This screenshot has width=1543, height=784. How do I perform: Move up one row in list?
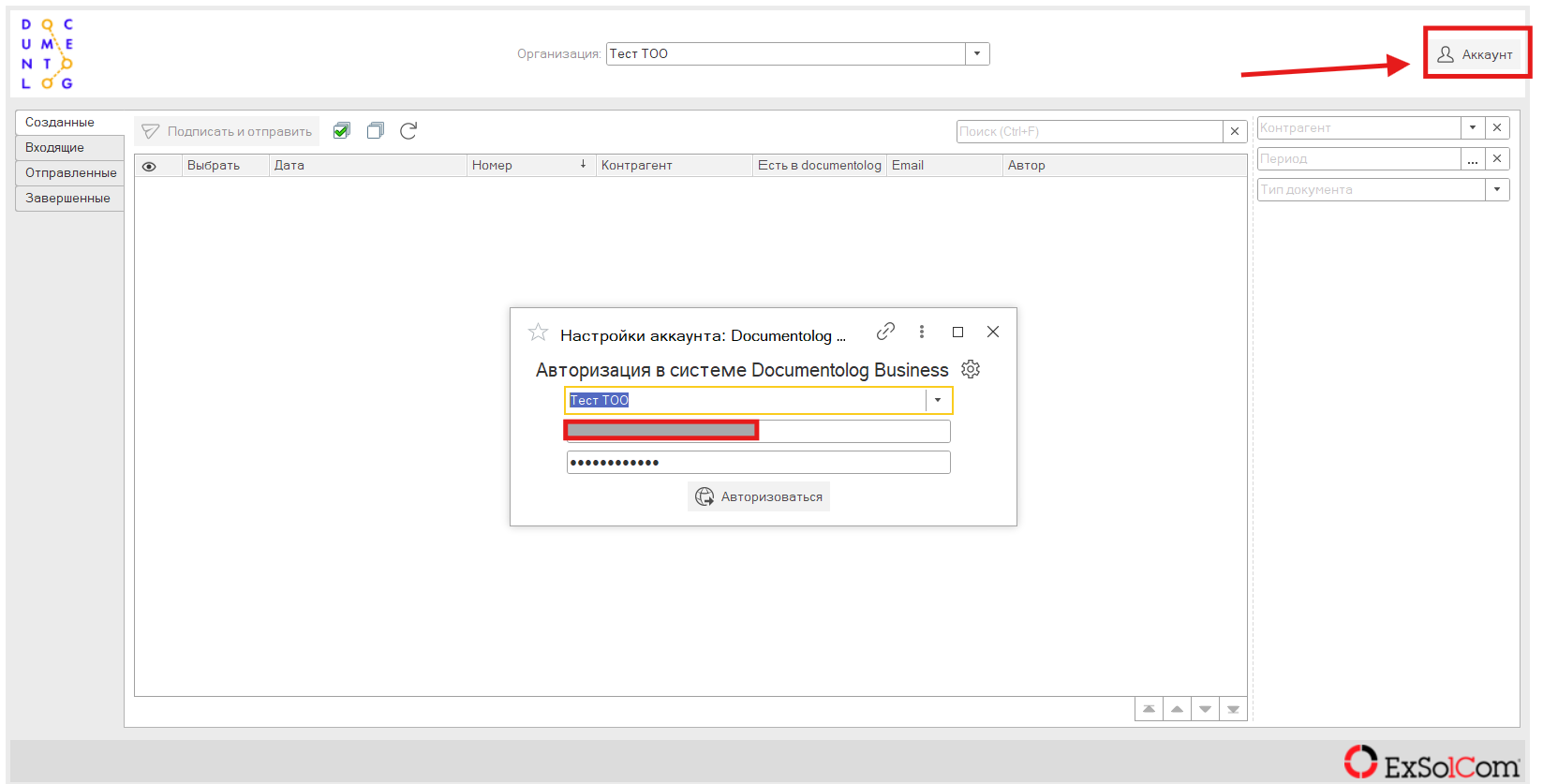(1177, 709)
